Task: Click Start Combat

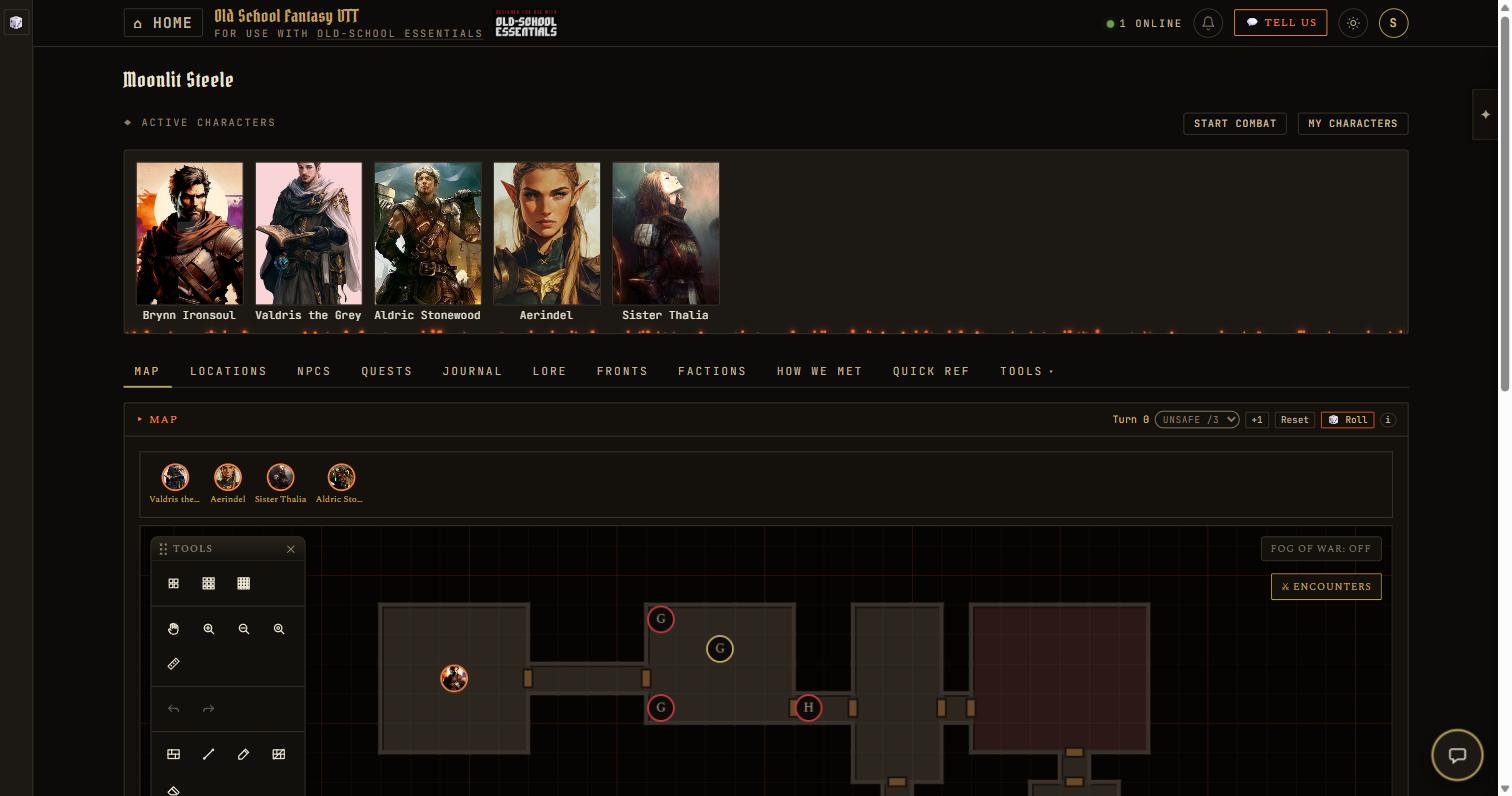Action: click(1235, 124)
